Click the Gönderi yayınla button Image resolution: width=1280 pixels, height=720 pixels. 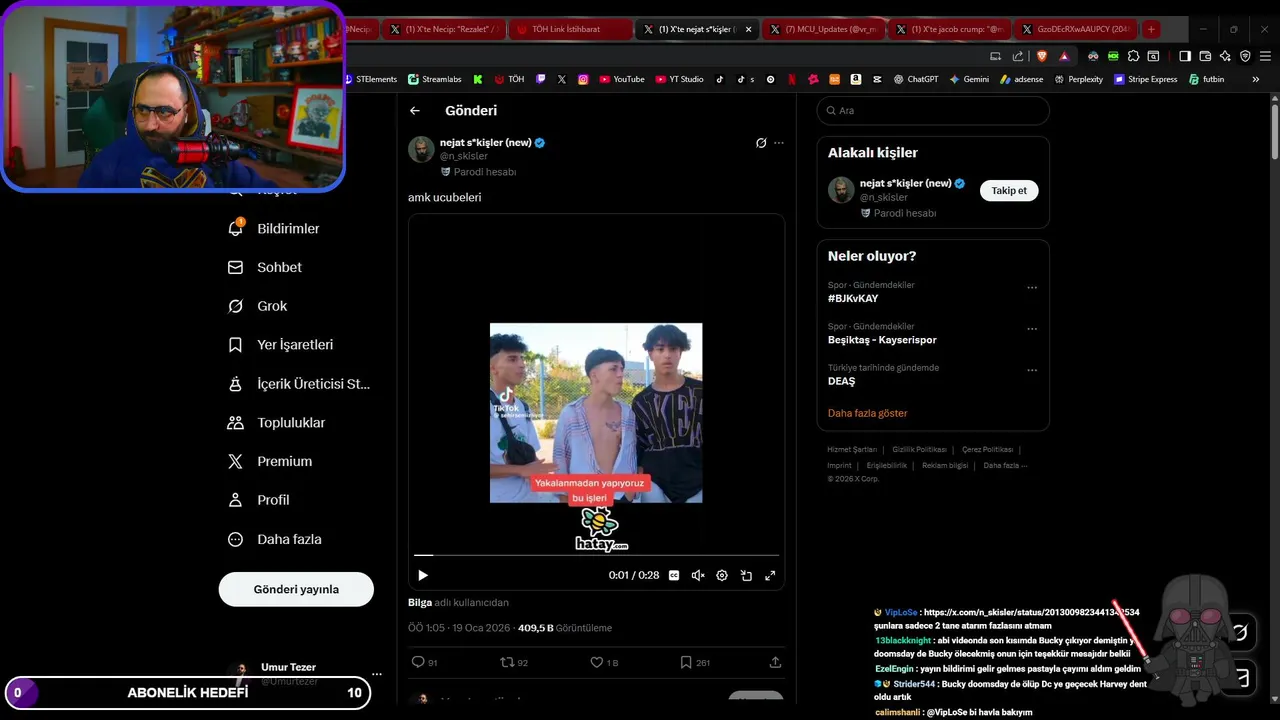[296, 589]
